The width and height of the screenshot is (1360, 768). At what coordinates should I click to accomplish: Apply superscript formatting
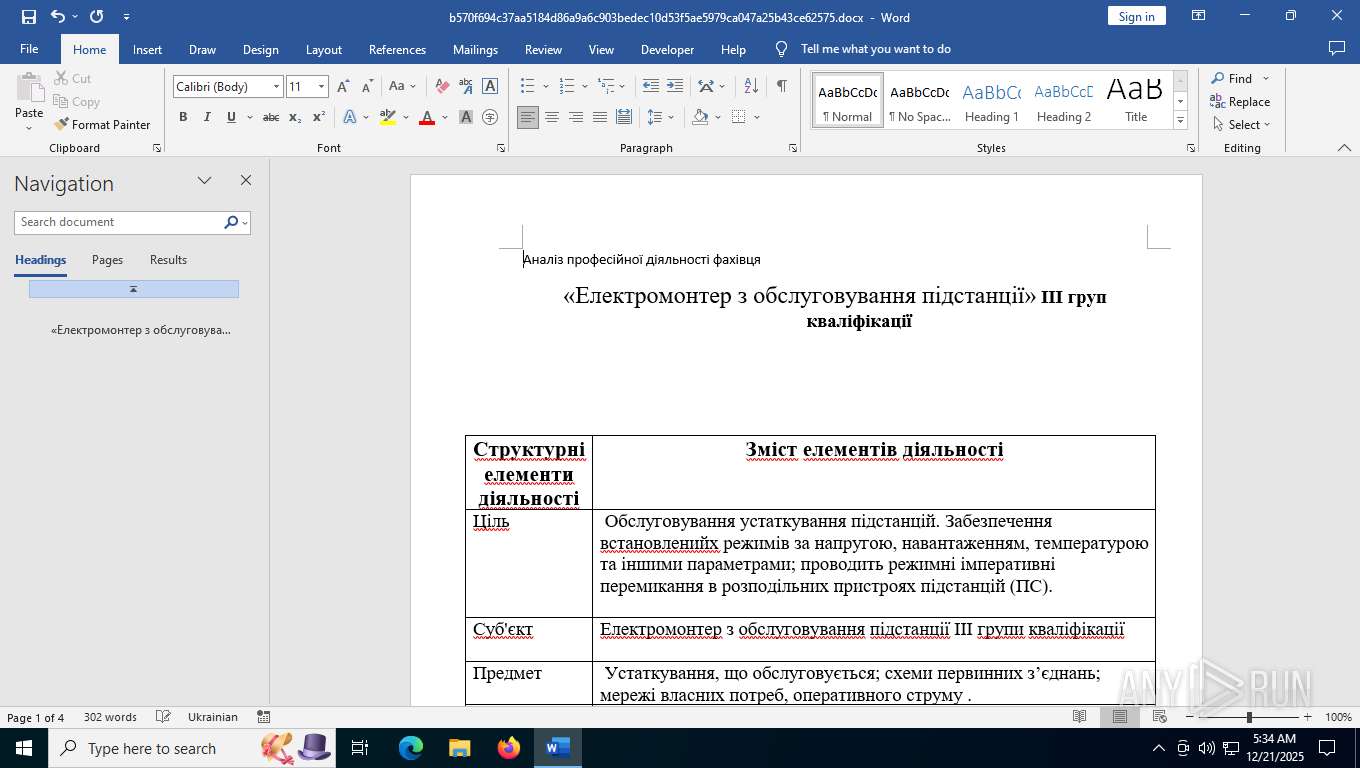(x=319, y=118)
